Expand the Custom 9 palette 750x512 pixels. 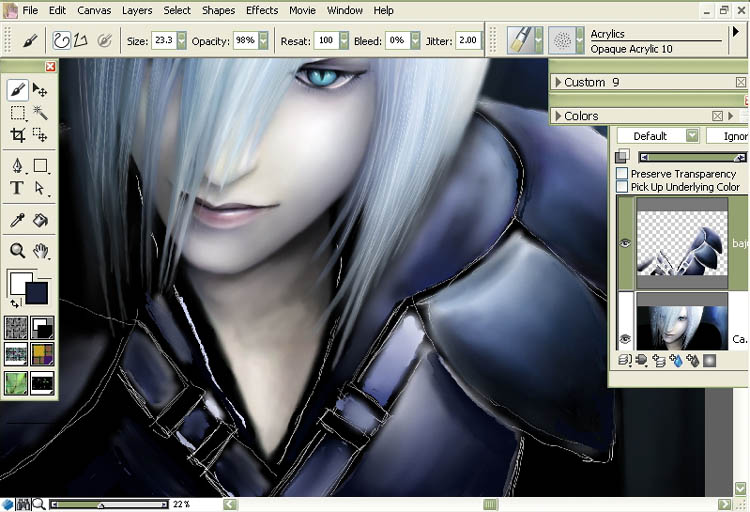point(558,82)
